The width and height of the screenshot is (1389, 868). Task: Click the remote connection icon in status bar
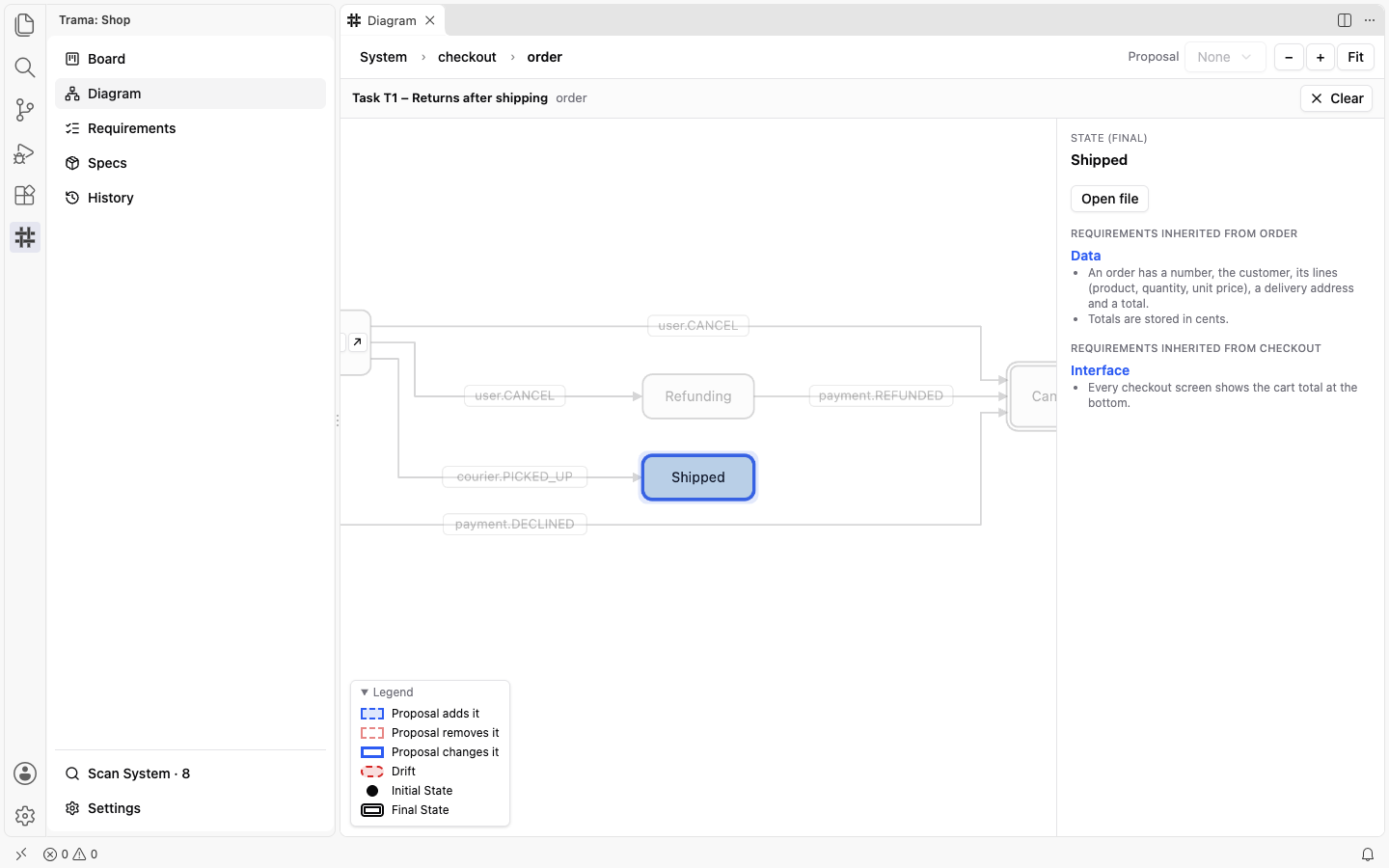[21, 854]
